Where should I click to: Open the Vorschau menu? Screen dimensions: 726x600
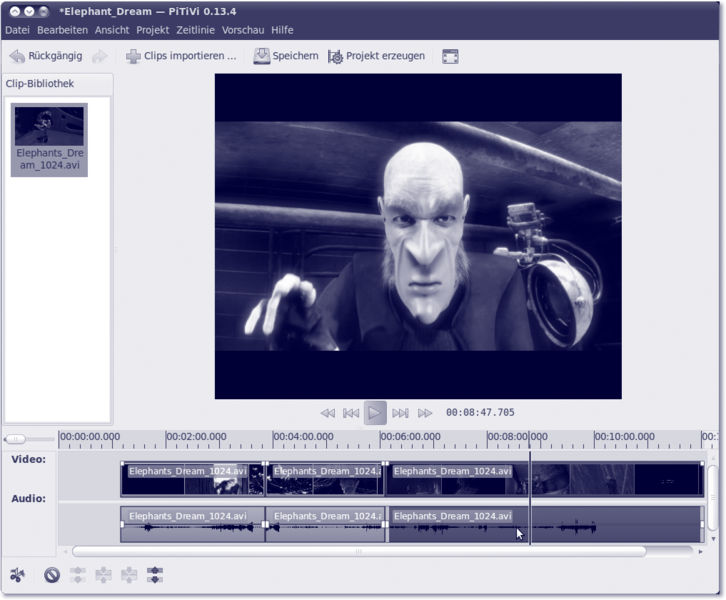click(243, 30)
